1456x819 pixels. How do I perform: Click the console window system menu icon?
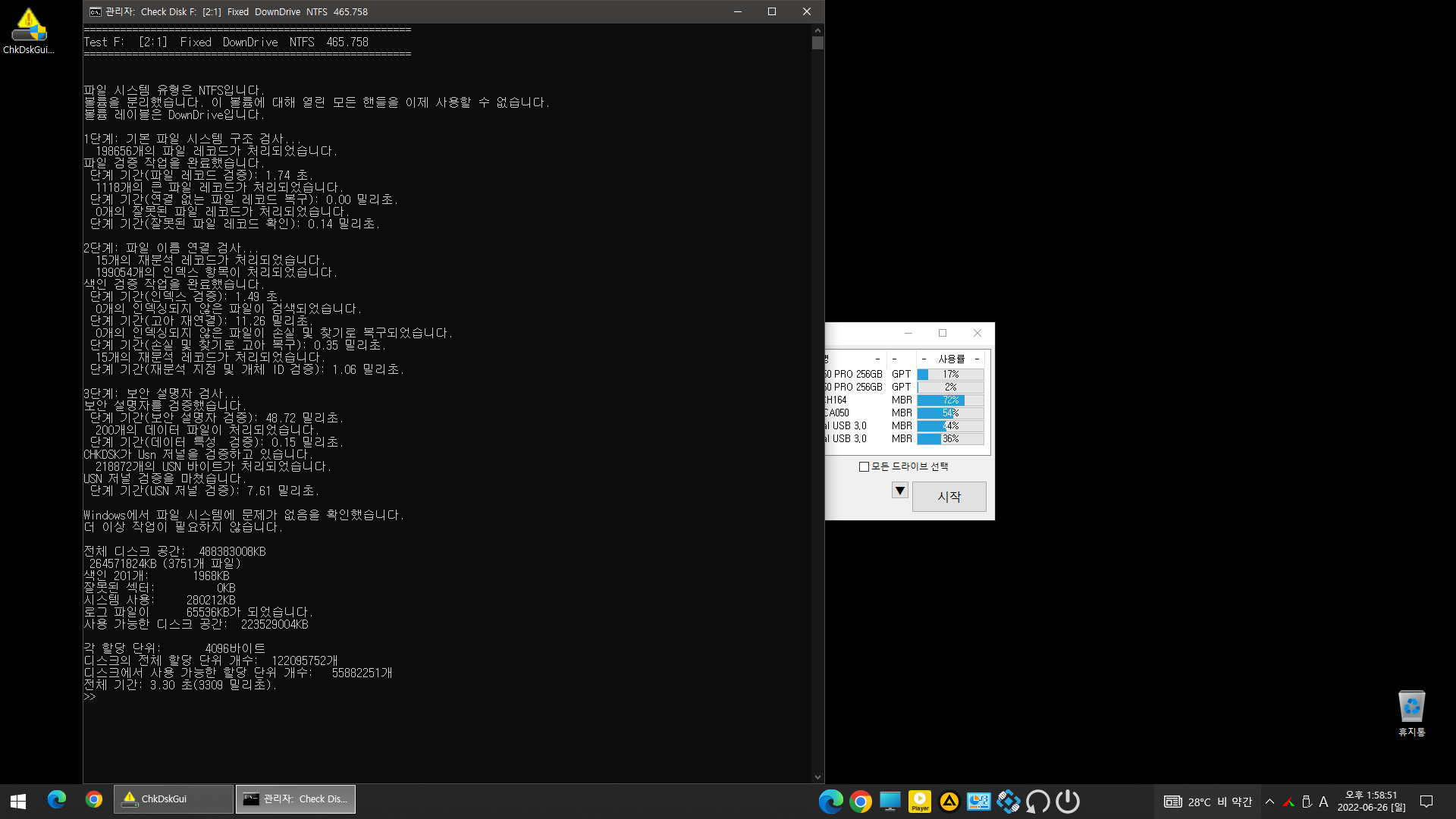tap(95, 11)
